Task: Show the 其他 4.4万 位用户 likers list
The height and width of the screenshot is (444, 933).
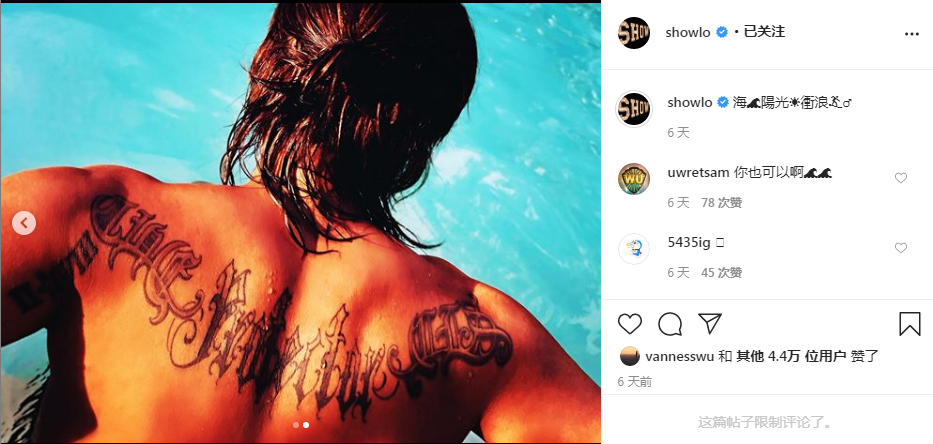Action: pyautogui.click(x=791, y=356)
